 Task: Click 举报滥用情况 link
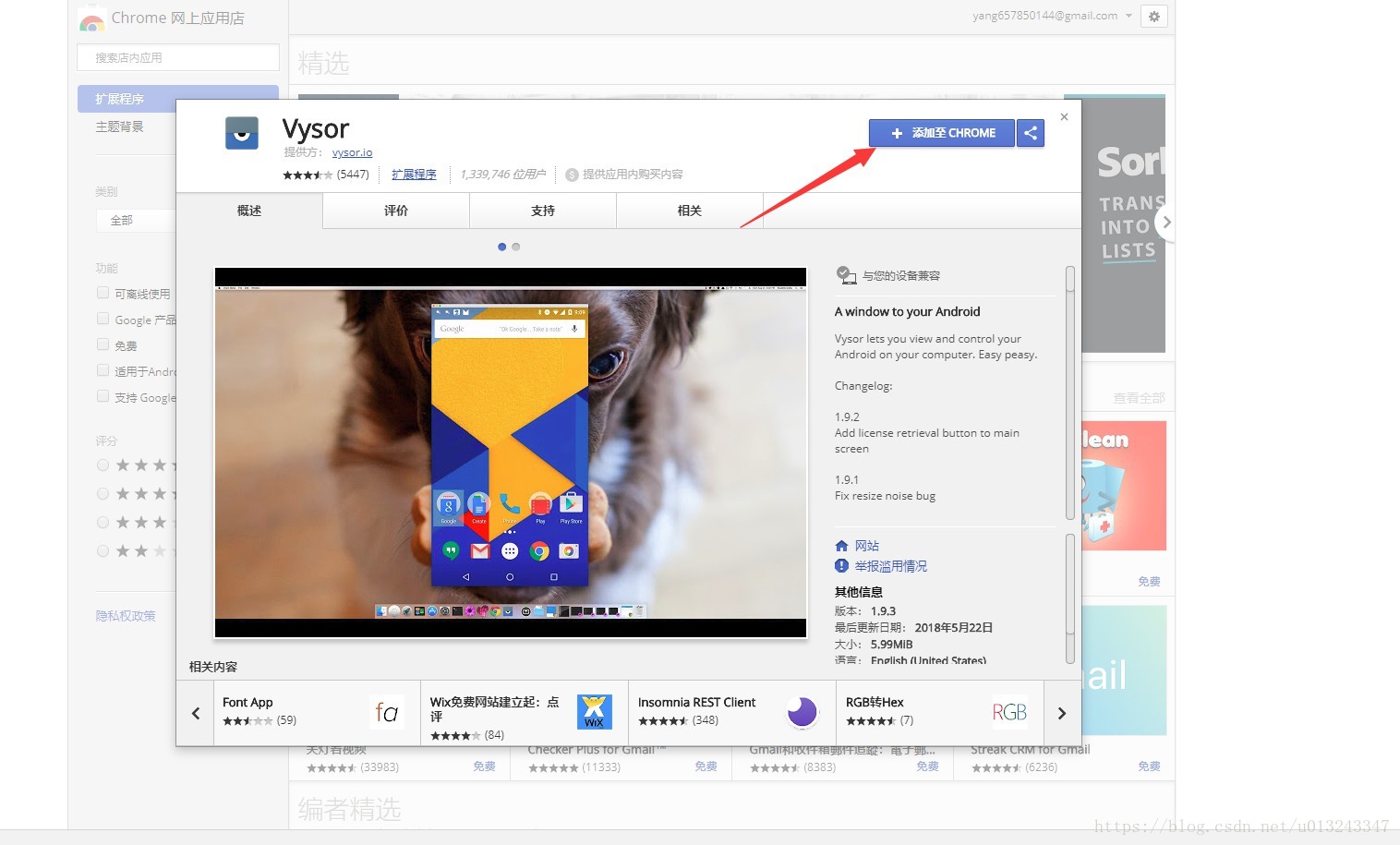click(x=891, y=566)
